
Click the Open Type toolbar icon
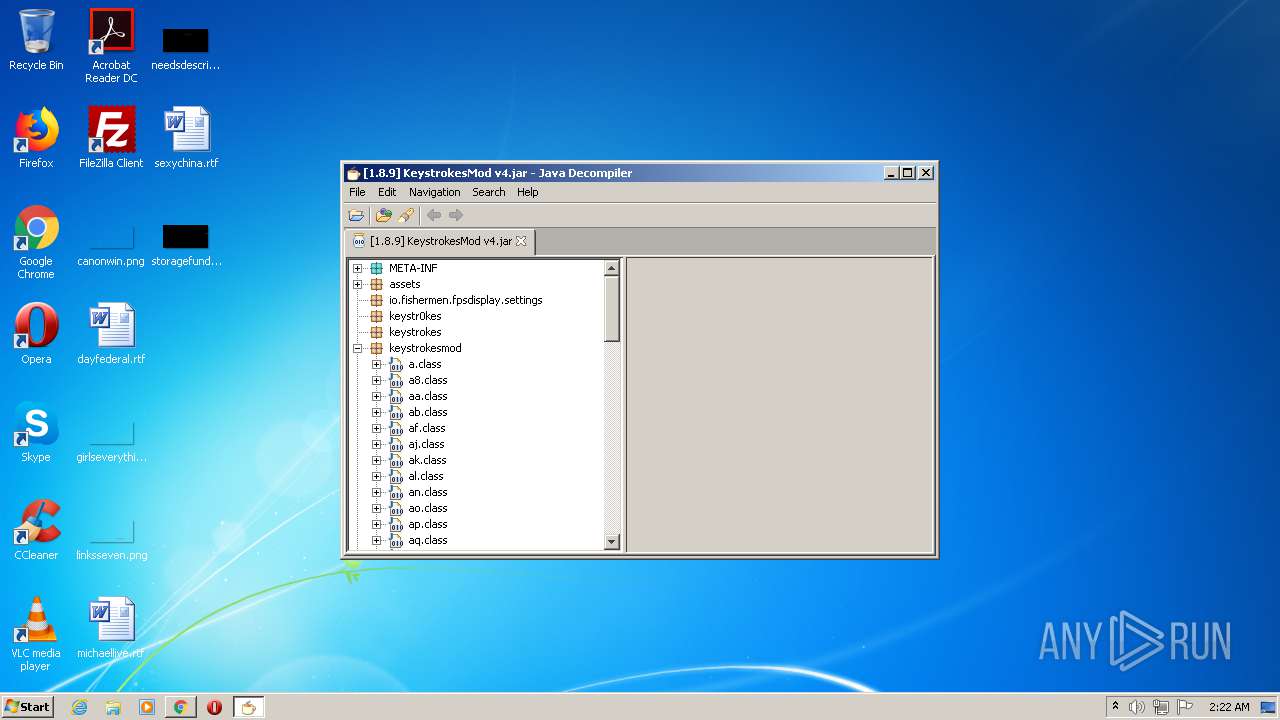(x=383, y=215)
